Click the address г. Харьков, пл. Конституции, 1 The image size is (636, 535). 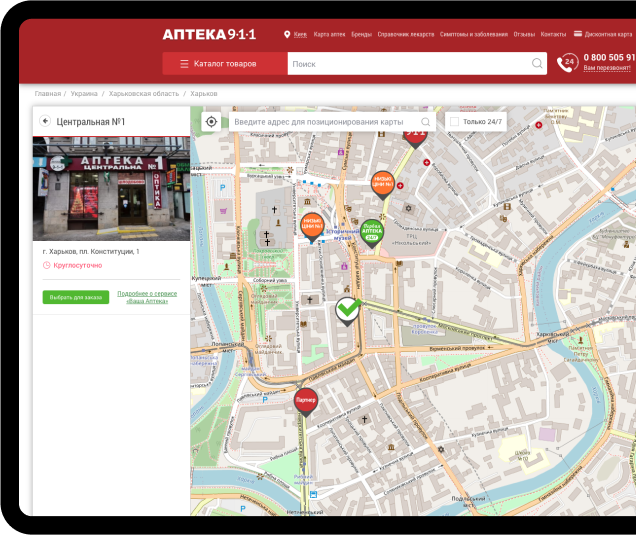click(91, 251)
